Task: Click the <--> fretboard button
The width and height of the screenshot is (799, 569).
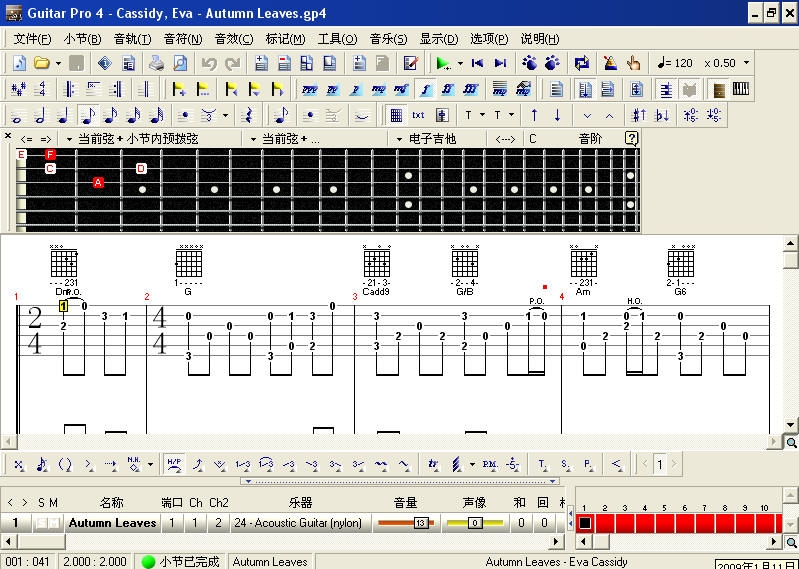Action: pos(505,139)
